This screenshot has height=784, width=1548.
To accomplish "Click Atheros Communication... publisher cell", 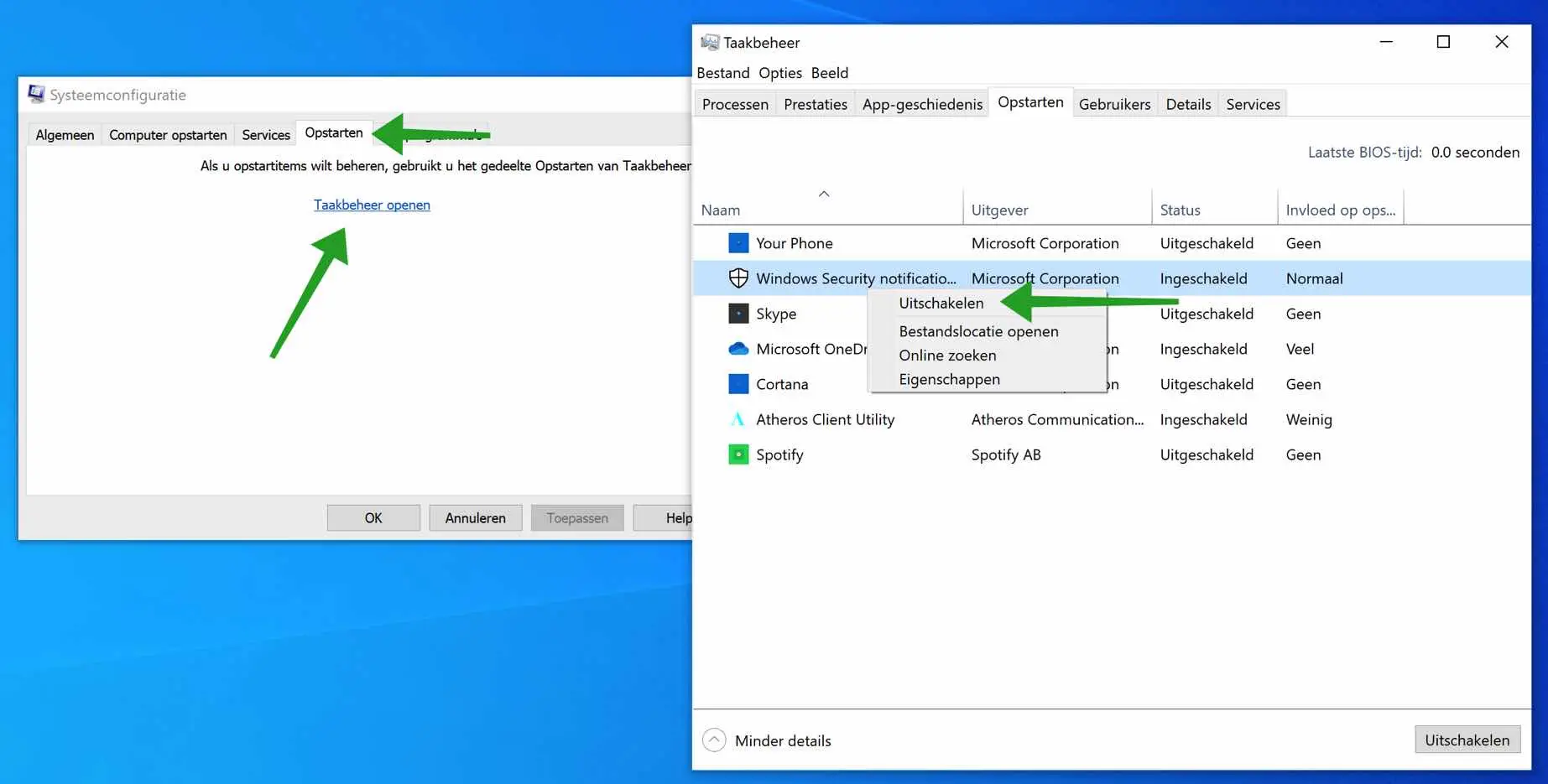I will [1057, 419].
